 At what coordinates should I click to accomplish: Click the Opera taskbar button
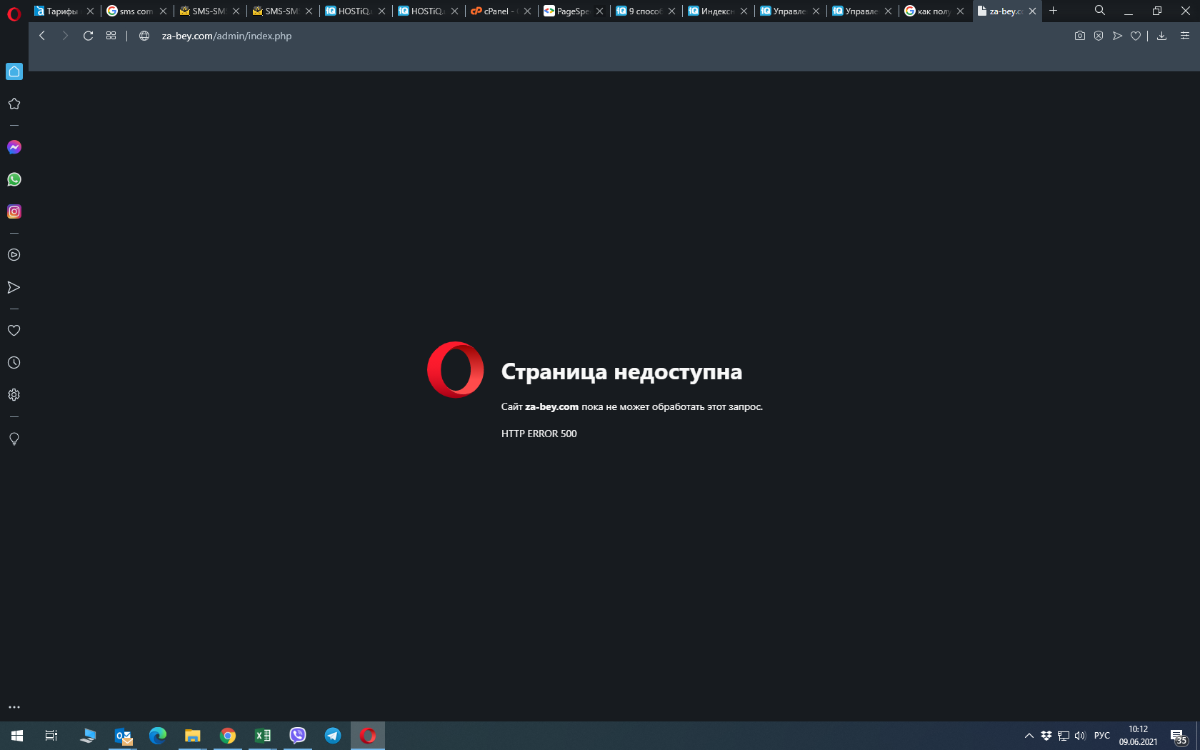(x=368, y=735)
